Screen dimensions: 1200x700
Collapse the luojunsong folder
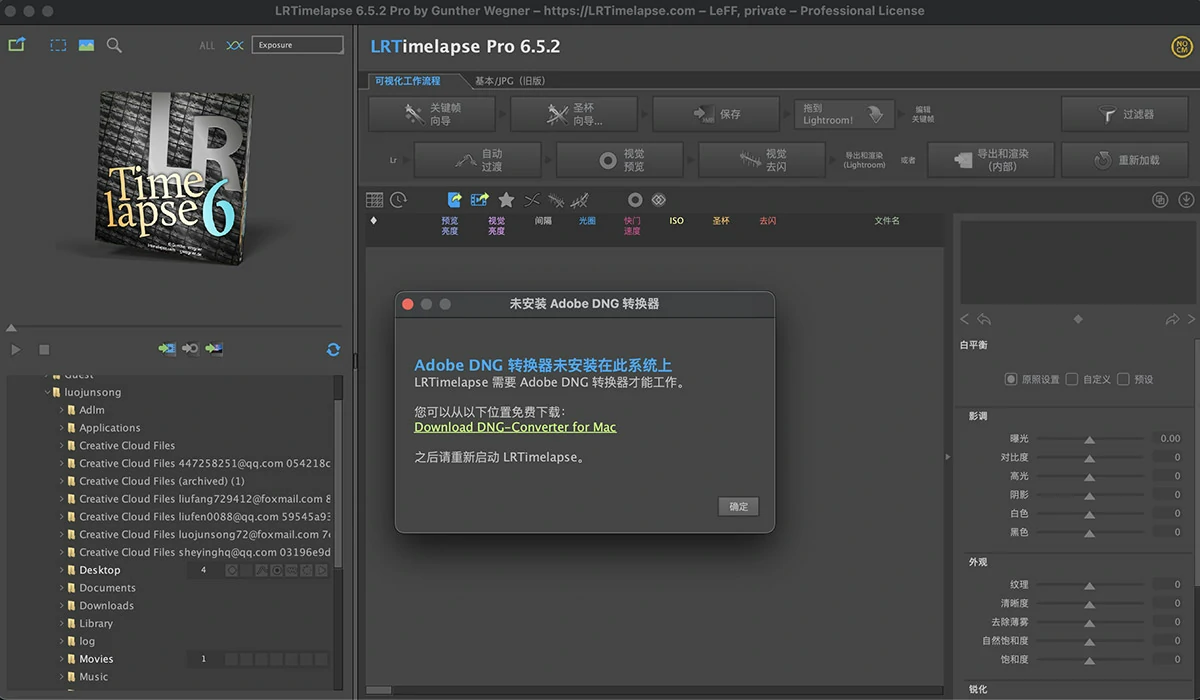(47, 392)
